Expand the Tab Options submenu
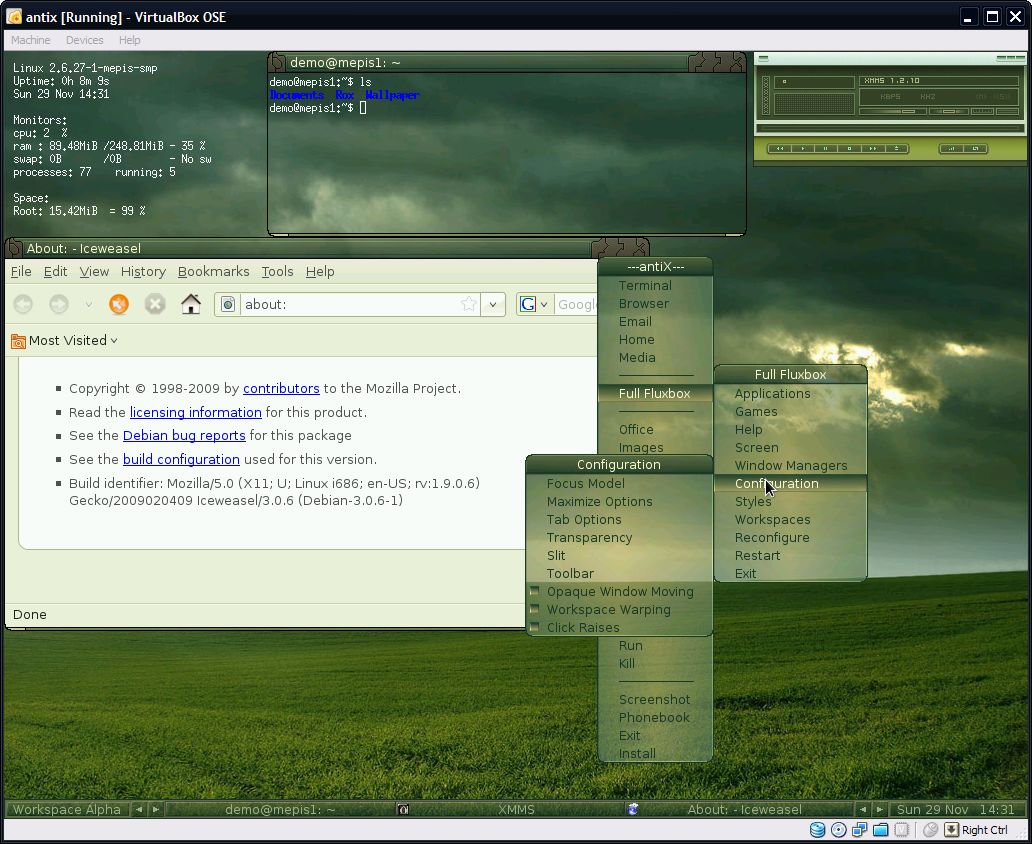The width and height of the screenshot is (1032, 844). point(619,519)
